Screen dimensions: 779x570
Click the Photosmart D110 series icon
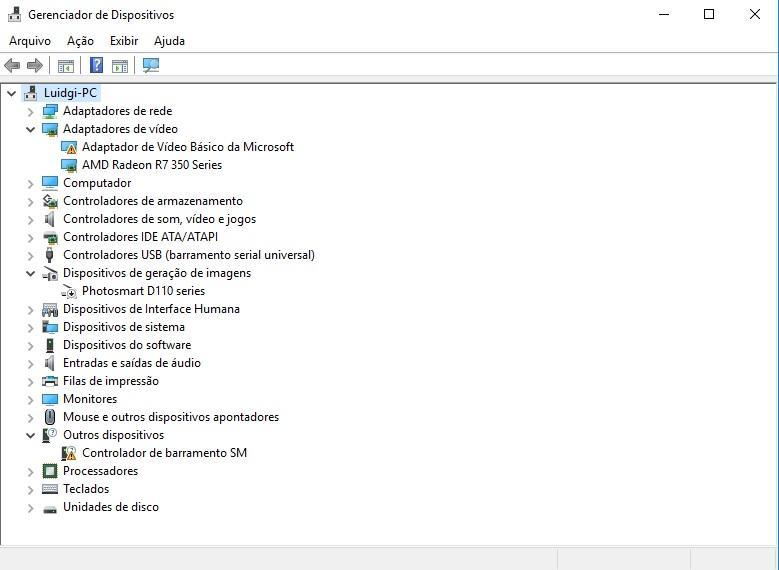point(69,291)
